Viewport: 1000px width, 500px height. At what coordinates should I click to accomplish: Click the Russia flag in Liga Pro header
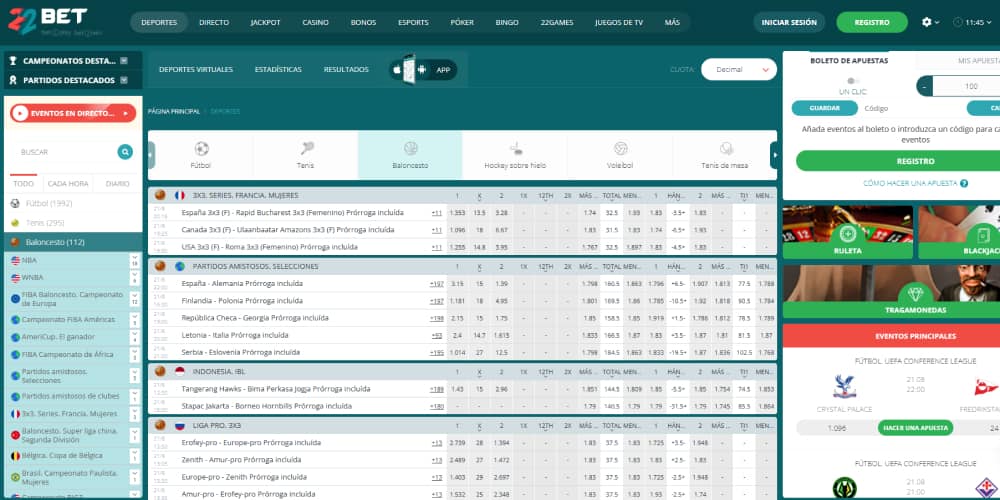(179, 425)
